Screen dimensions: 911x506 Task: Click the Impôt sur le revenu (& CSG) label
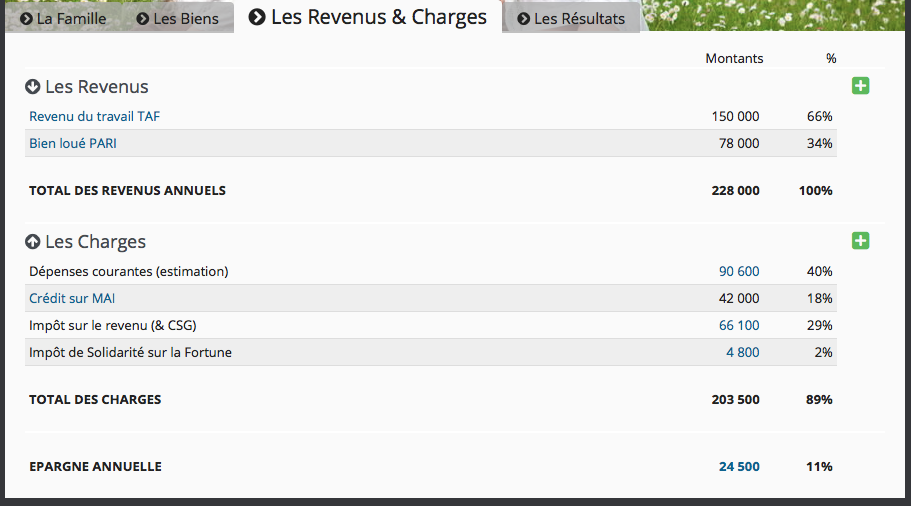tap(113, 325)
